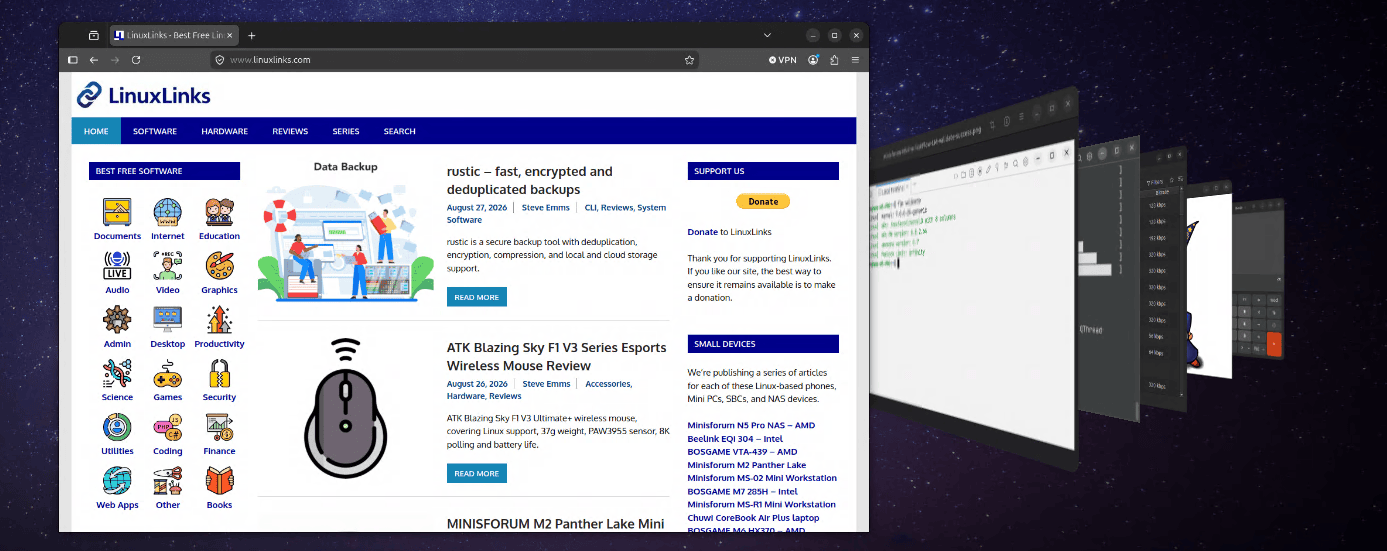Image resolution: width=1387 pixels, height=551 pixels.
Task: Open the Audio category LIVE icon
Action: pyautogui.click(x=117, y=266)
